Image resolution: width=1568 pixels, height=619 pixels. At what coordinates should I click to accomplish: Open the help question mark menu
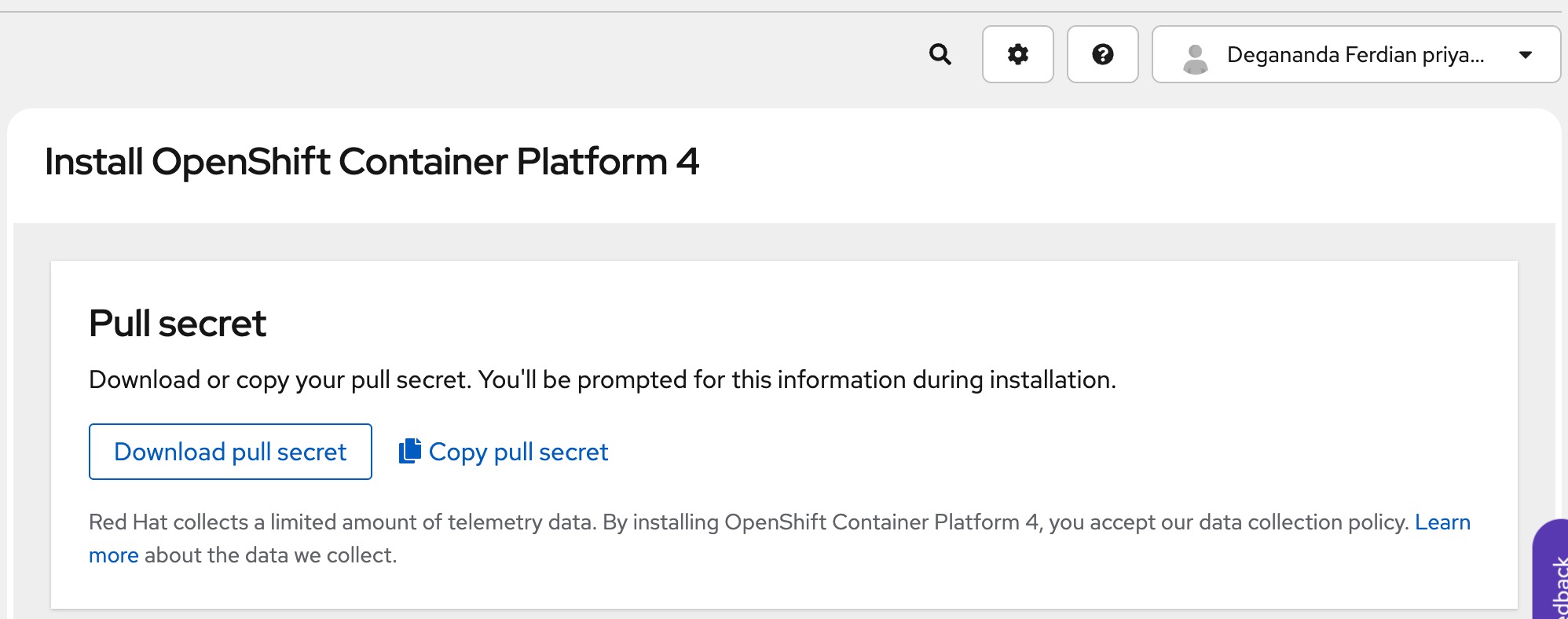[x=1102, y=54]
